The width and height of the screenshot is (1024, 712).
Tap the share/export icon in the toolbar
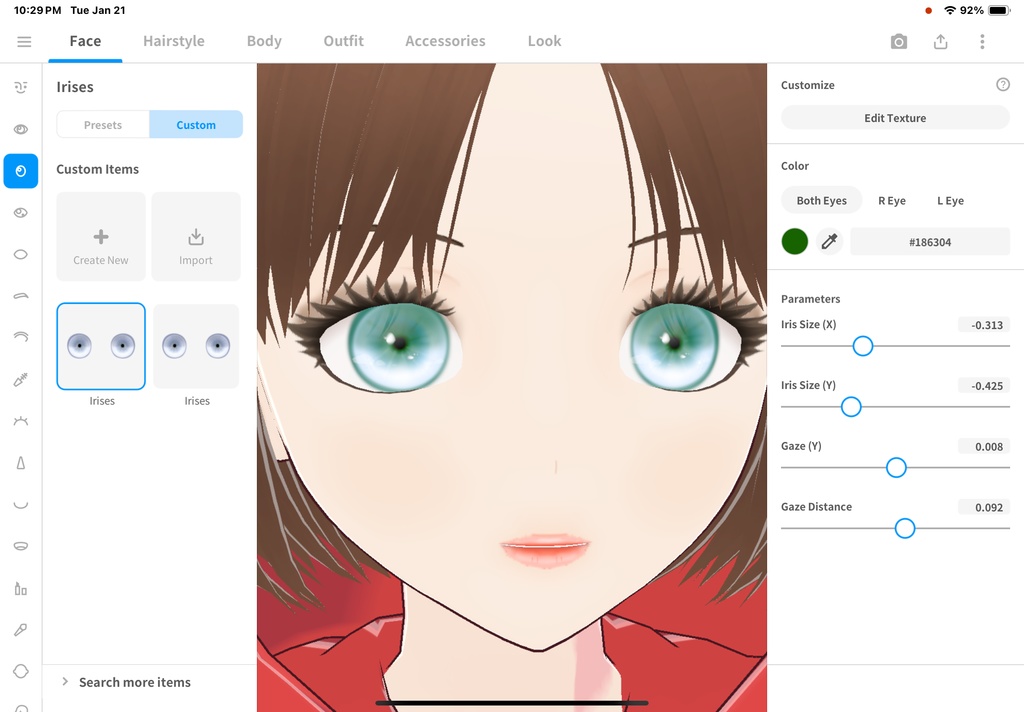(940, 41)
